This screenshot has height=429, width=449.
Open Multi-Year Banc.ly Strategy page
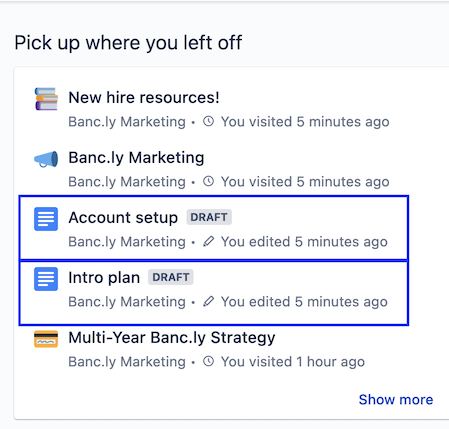point(172,338)
